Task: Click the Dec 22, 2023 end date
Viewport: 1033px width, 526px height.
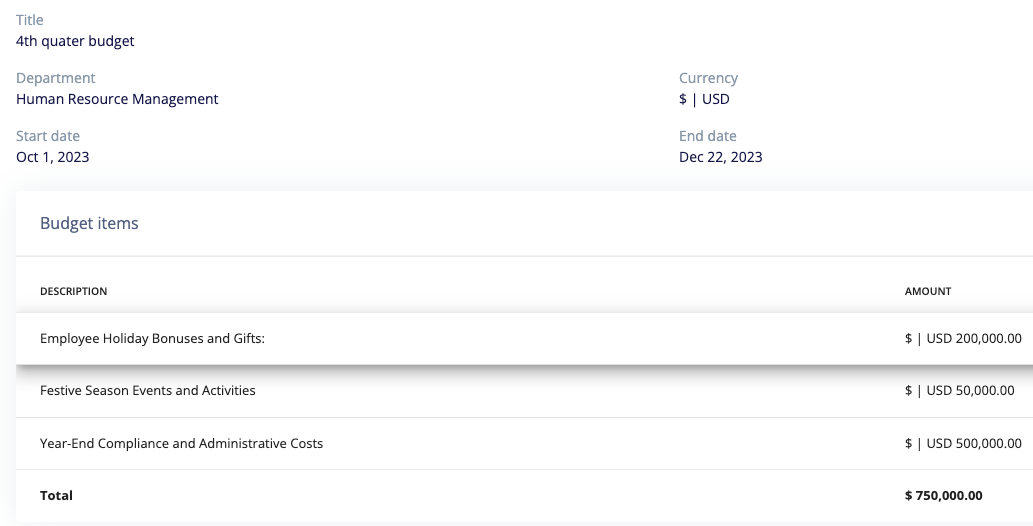Action: 721,157
